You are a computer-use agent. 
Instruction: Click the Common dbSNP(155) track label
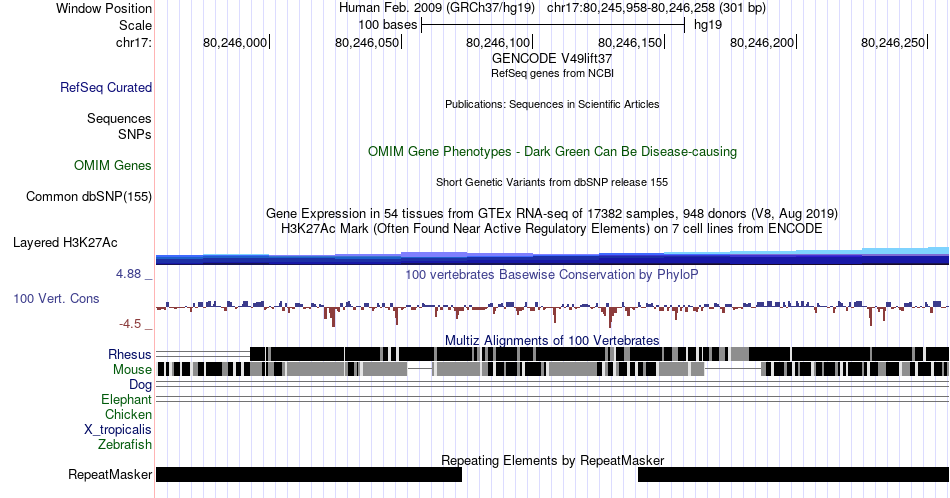tap(89, 196)
